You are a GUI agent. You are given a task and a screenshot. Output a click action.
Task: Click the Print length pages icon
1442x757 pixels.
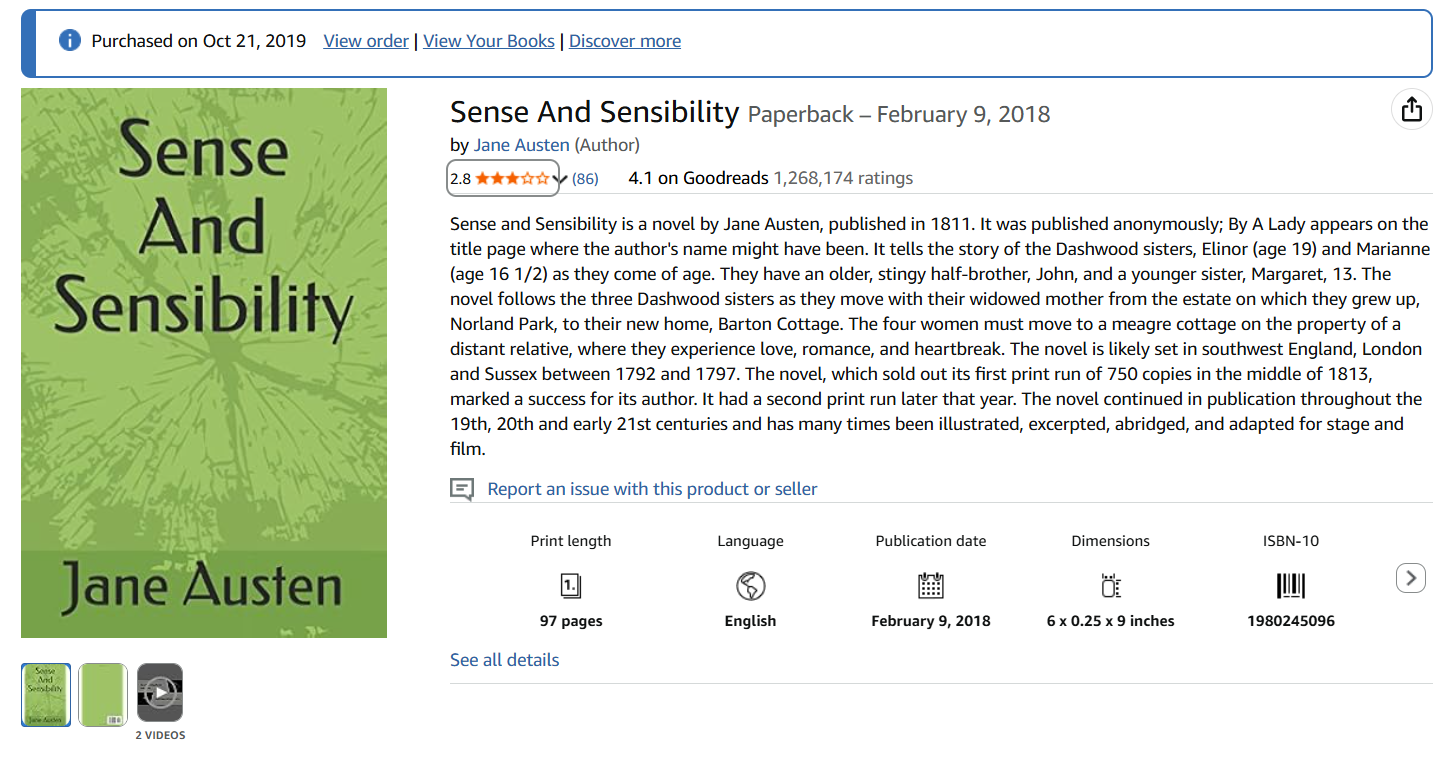(x=571, y=585)
